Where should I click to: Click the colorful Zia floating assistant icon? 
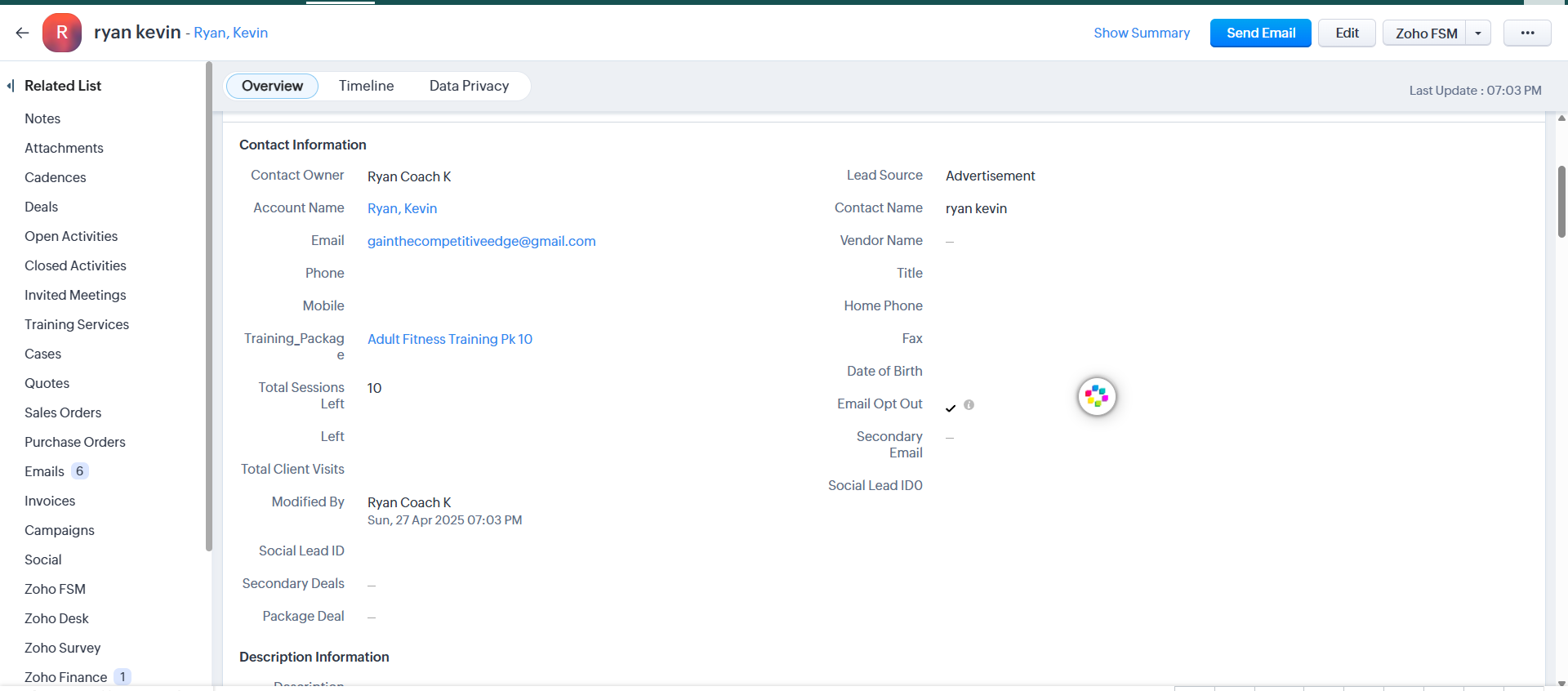1097,397
